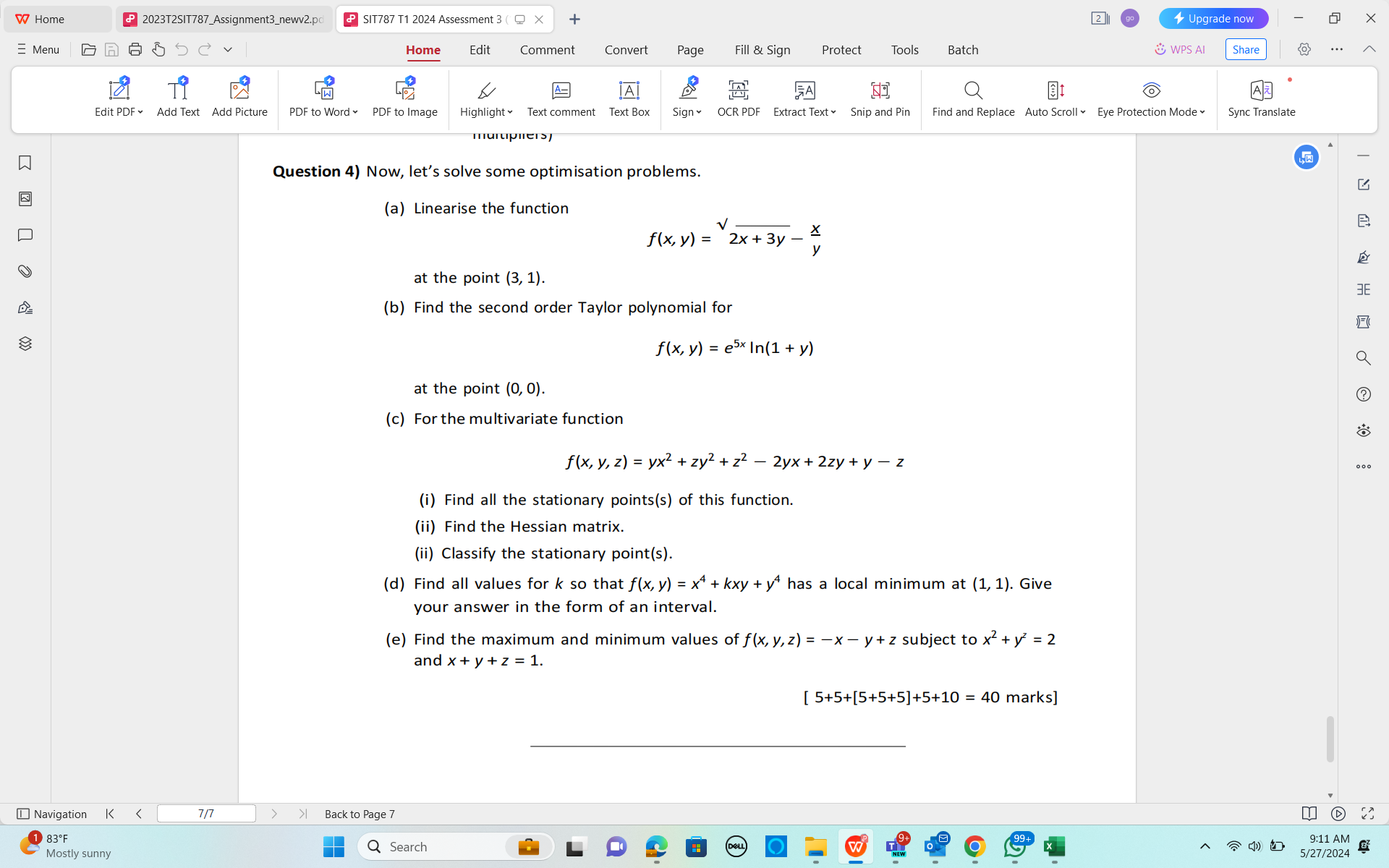Open the Snip and Pin tool
The image size is (1389, 868).
point(879,98)
